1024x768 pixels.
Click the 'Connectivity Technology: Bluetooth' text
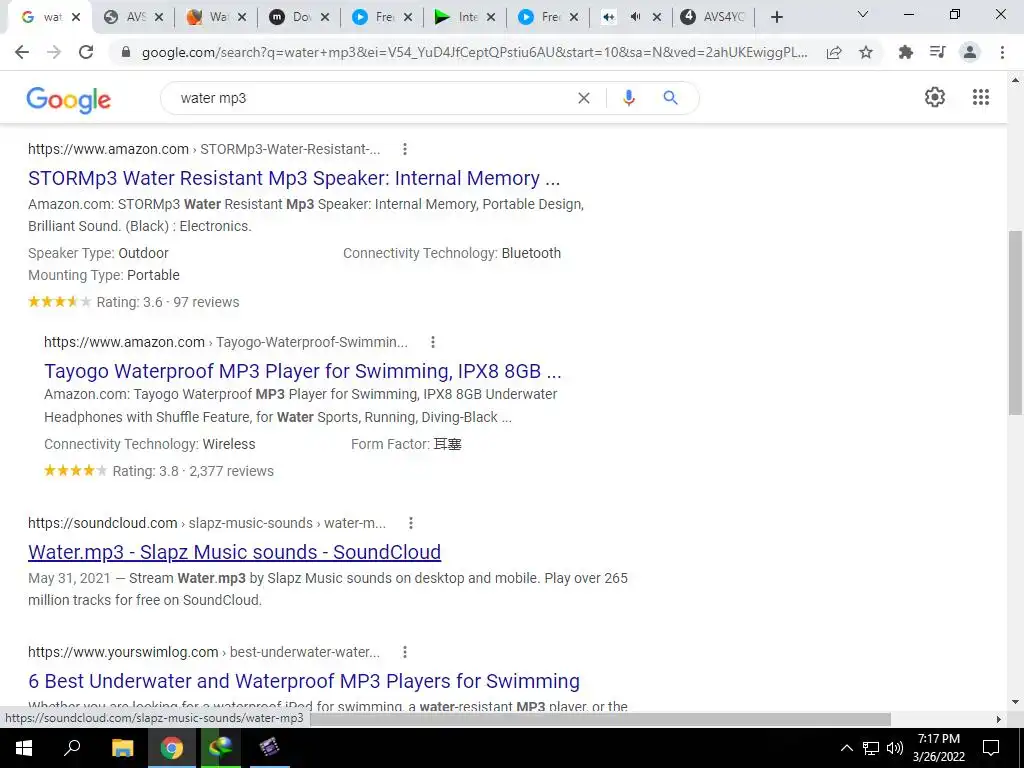coord(452,253)
